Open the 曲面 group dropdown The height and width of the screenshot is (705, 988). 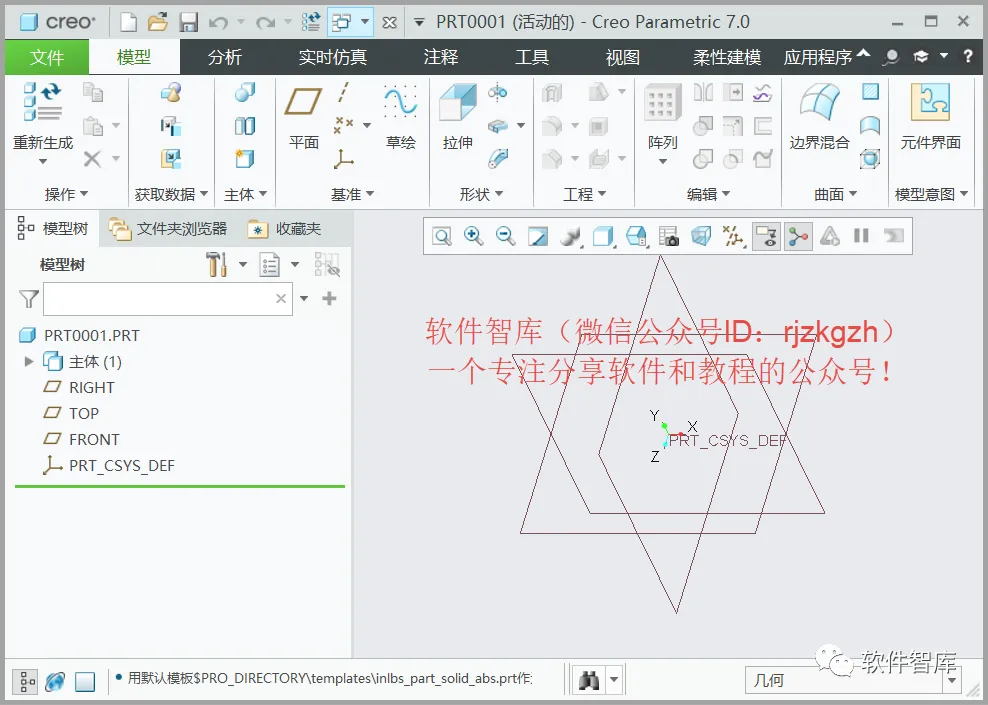tap(836, 194)
